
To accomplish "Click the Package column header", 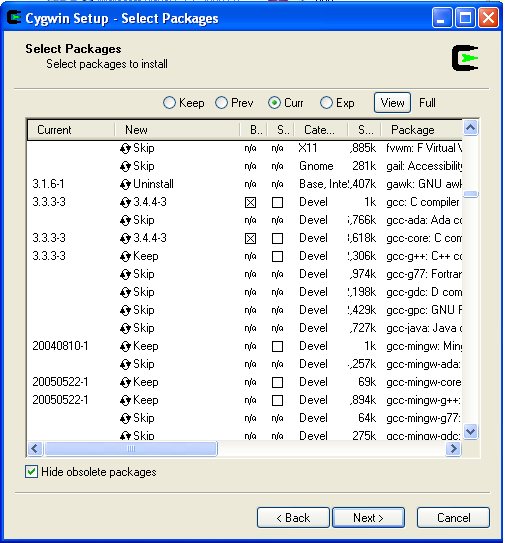I will pyautogui.click(x=422, y=130).
